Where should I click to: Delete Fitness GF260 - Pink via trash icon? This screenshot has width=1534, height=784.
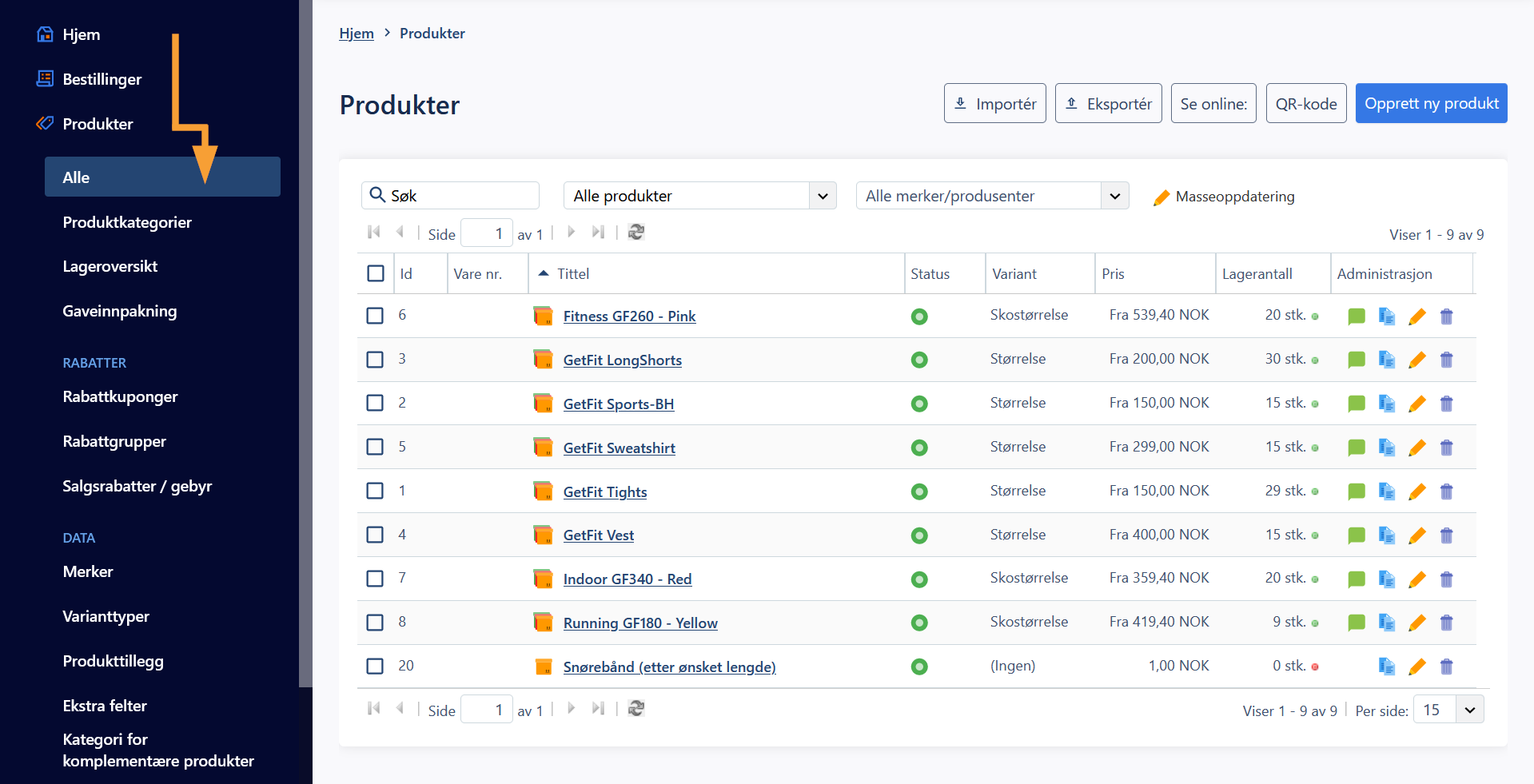[x=1446, y=316]
